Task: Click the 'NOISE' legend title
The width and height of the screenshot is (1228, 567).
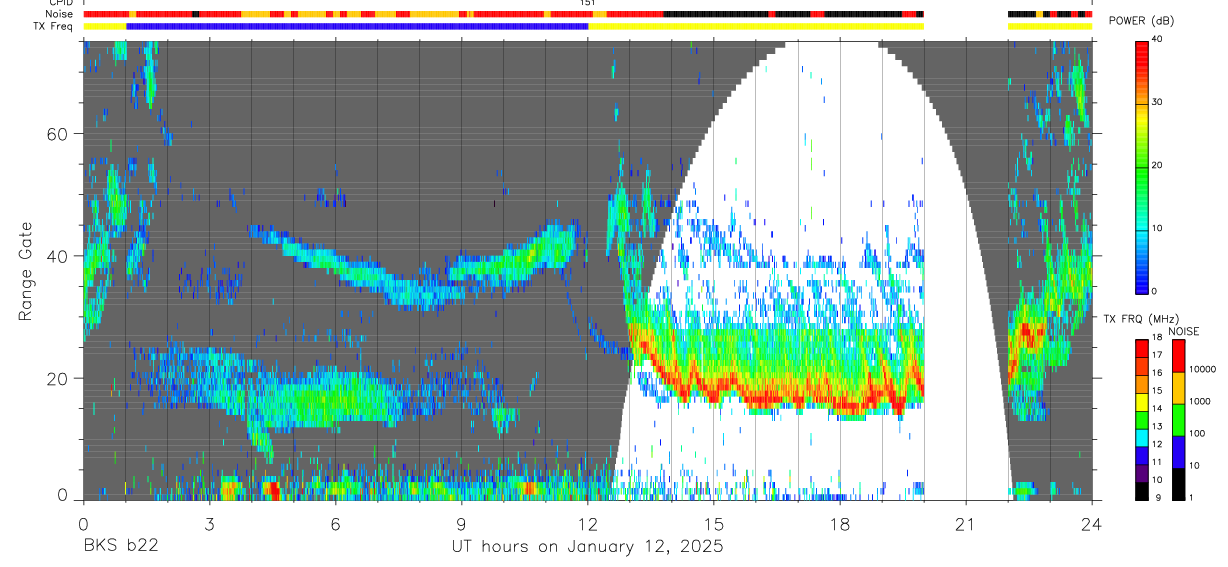Action: (1184, 331)
